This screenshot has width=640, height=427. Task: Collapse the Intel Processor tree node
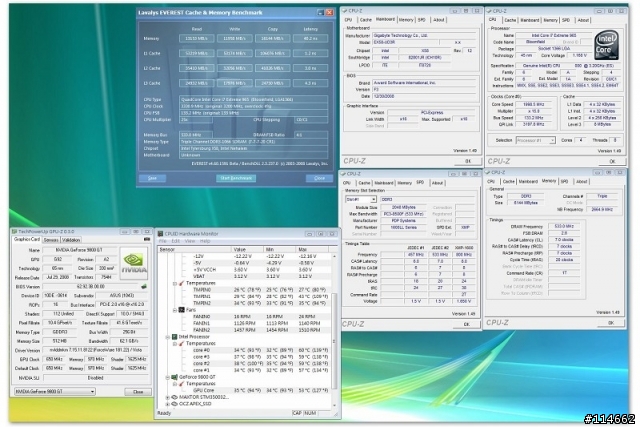pos(167,337)
